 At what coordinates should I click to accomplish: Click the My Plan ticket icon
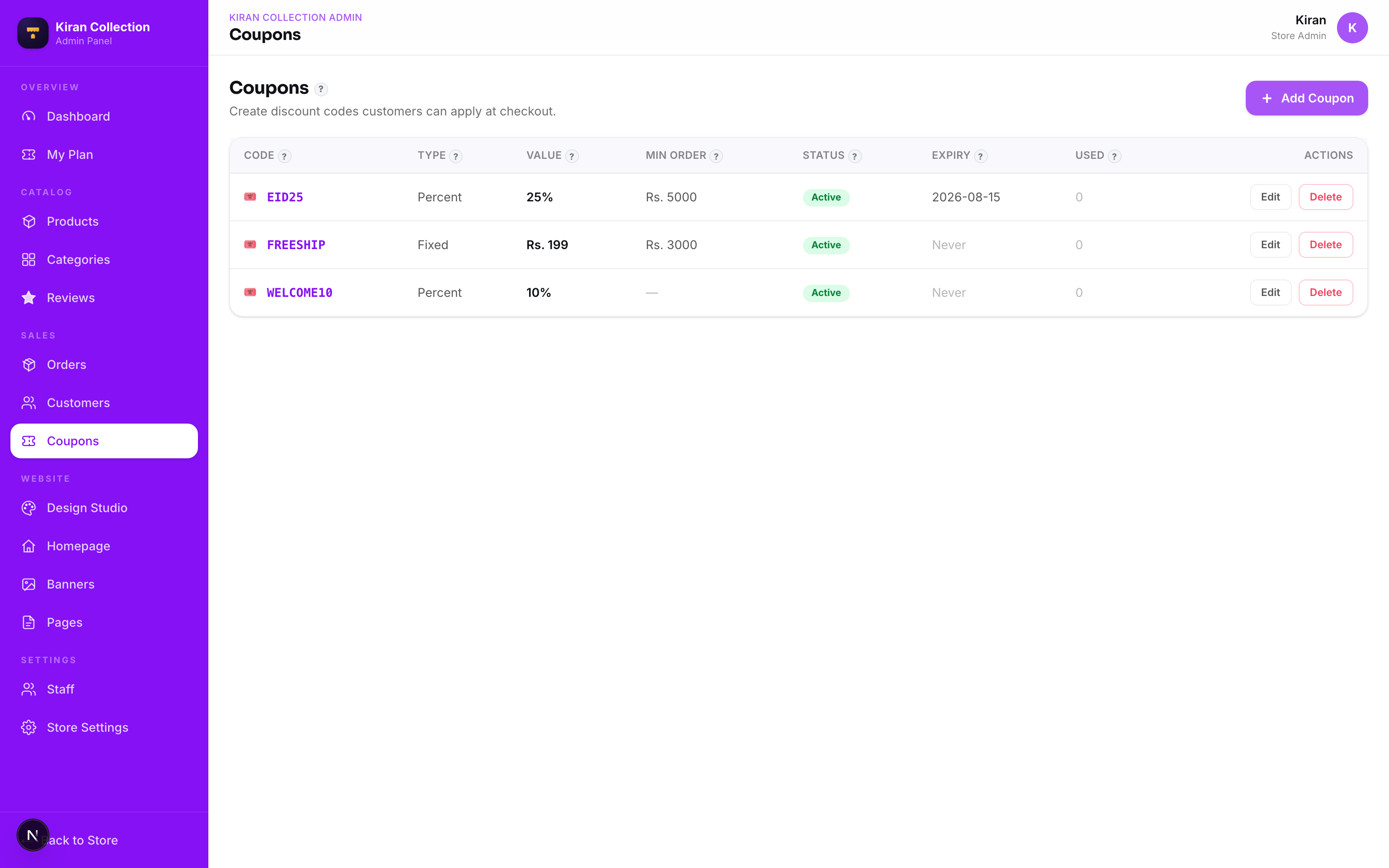(x=29, y=155)
